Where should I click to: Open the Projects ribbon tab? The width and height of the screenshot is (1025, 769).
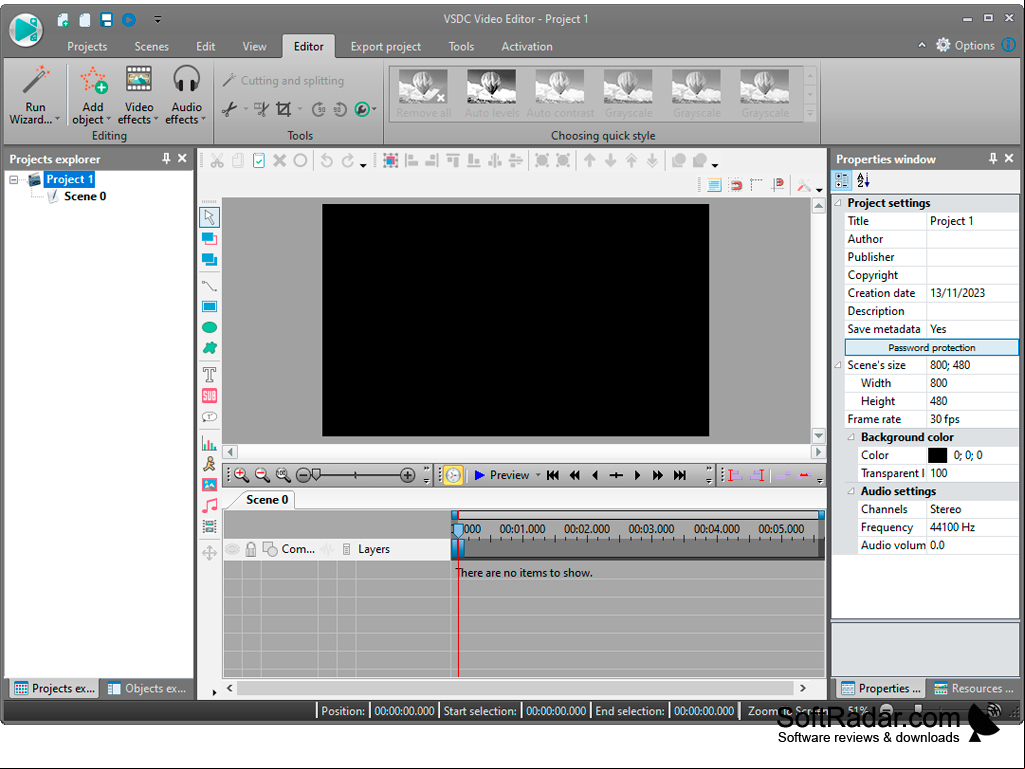87,46
